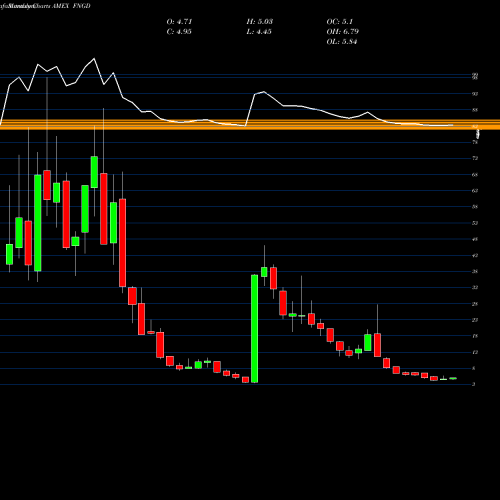Click the 'OL: 5.84' value
This screenshot has width=500, height=500.
pyautogui.click(x=342, y=42)
